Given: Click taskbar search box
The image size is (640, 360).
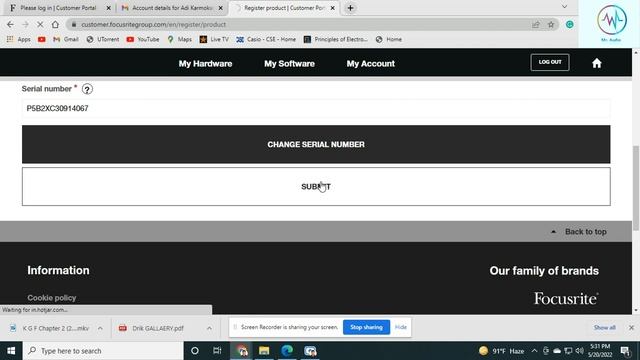Looking at the screenshot, I should click(103, 351).
